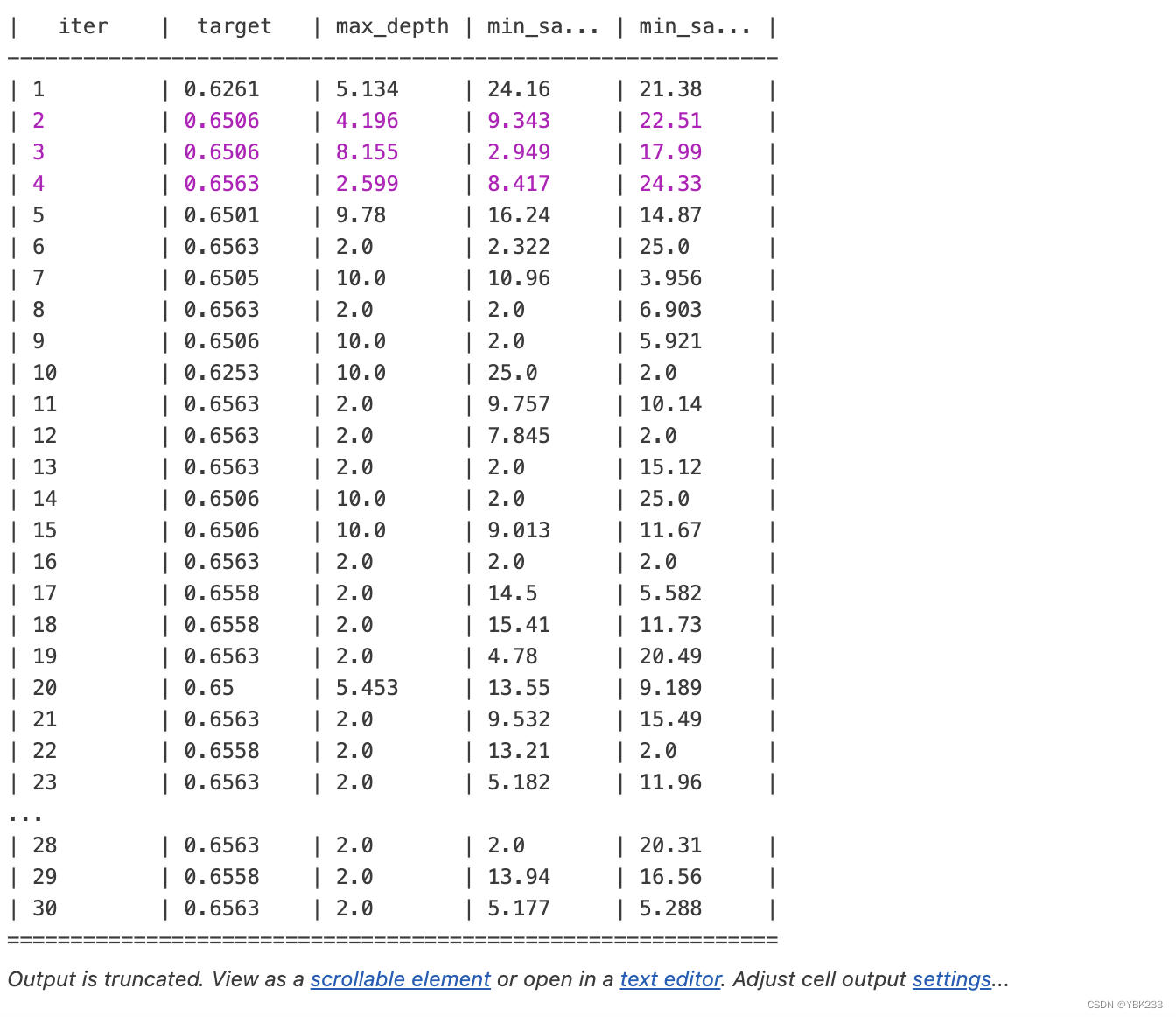Click highlighted value 17.99
The width and height of the screenshot is (1176, 1017).
pos(670,152)
